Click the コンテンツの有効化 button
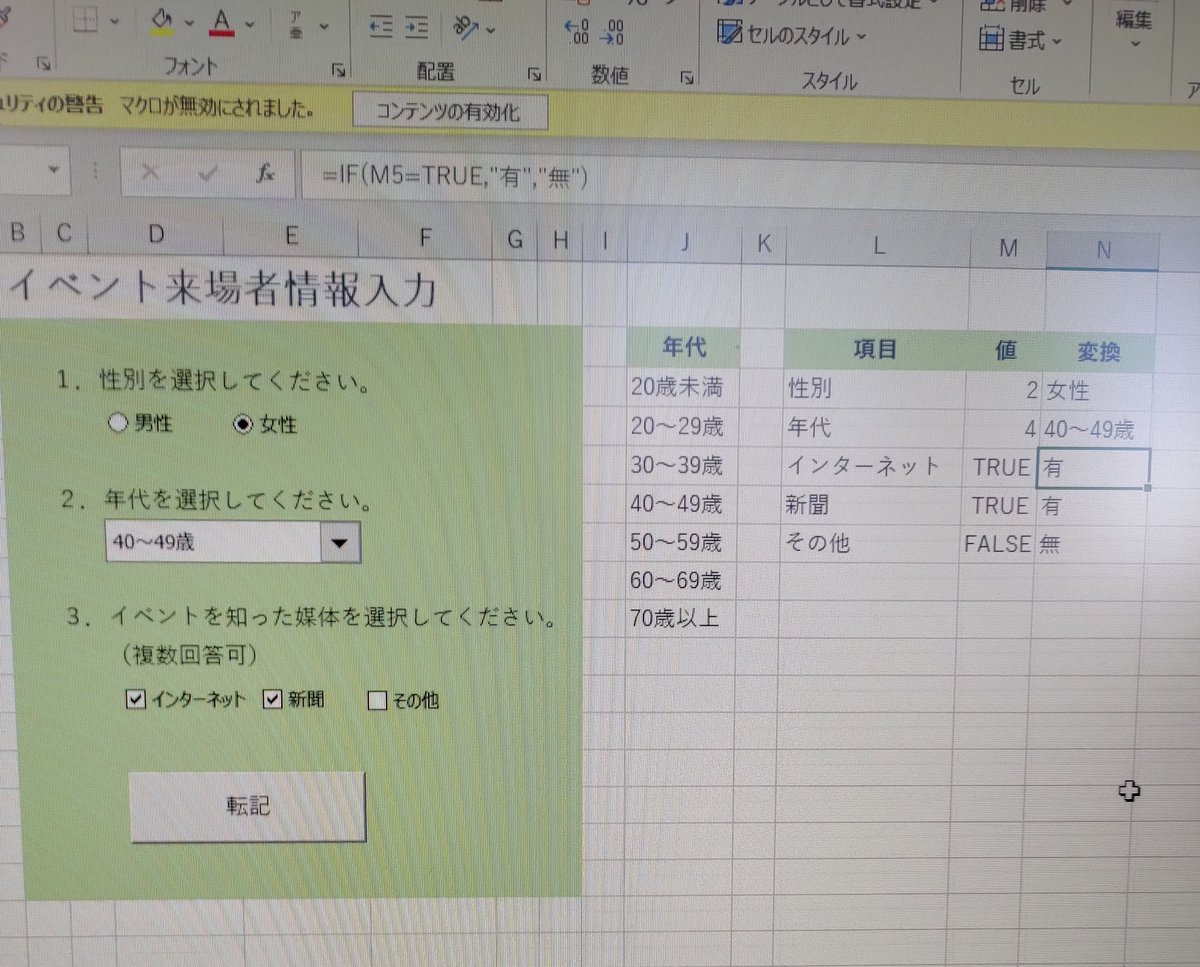 pyautogui.click(x=449, y=111)
